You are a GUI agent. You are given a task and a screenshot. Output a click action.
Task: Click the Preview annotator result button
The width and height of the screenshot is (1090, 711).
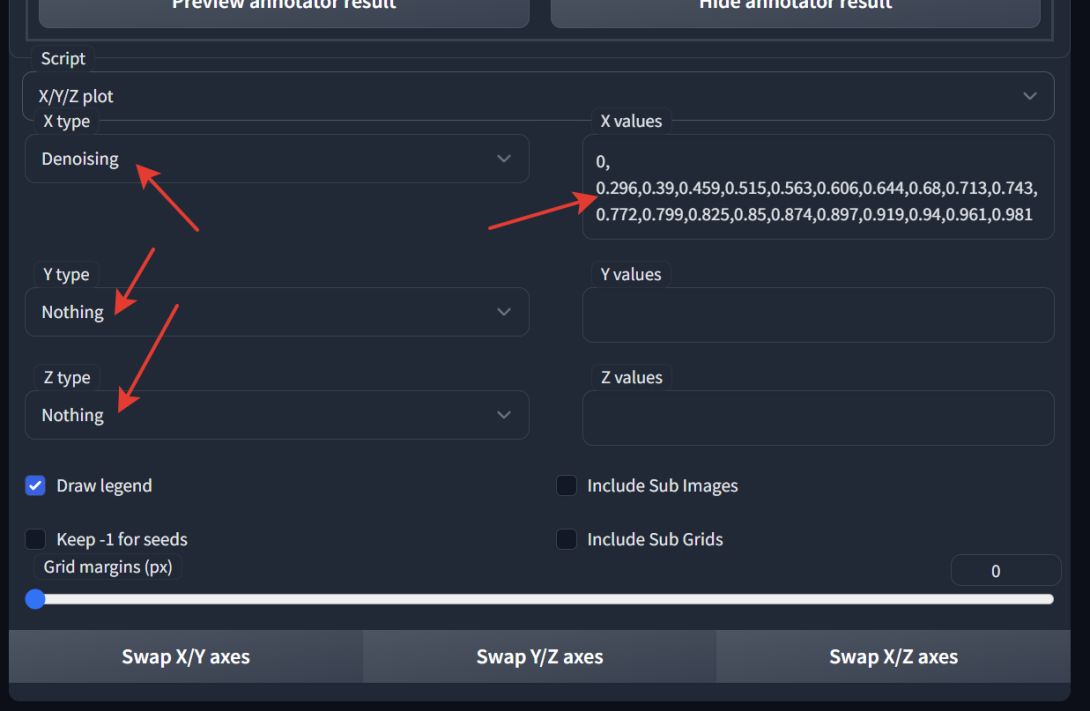[x=283, y=8]
